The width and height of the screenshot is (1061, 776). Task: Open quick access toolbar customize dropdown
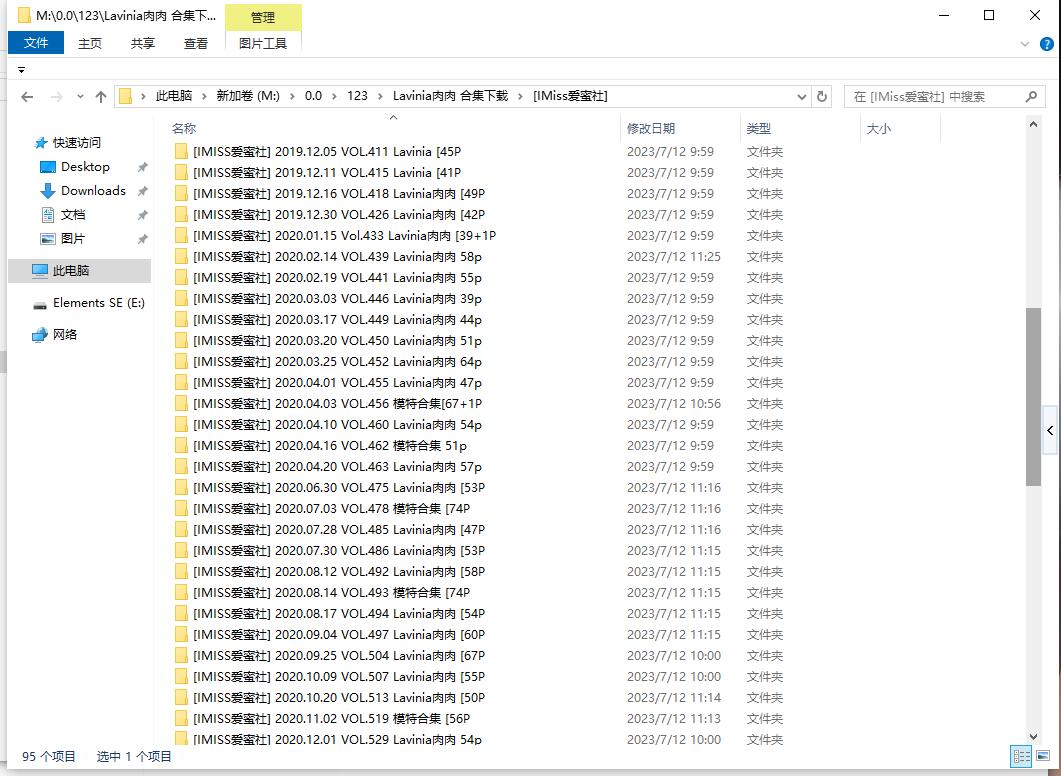tap(22, 70)
